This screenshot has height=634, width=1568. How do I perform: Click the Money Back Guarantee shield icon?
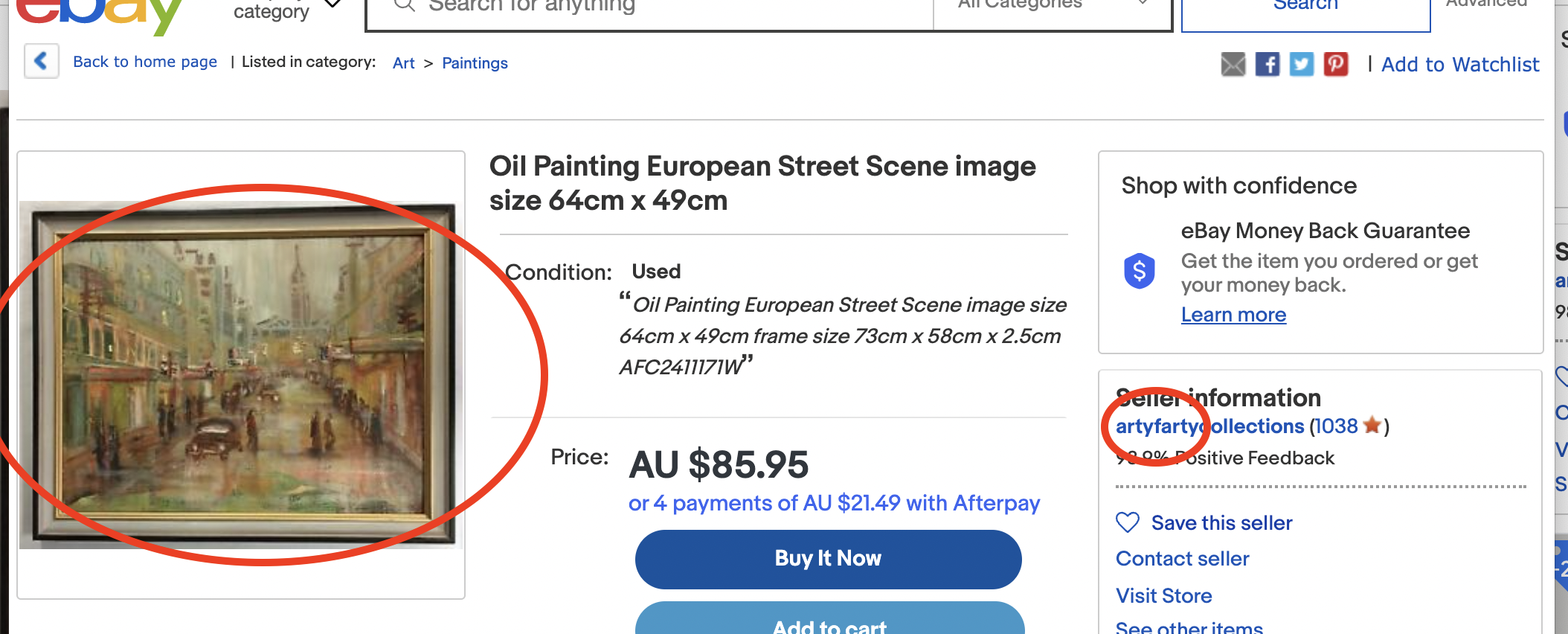pos(1140,271)
